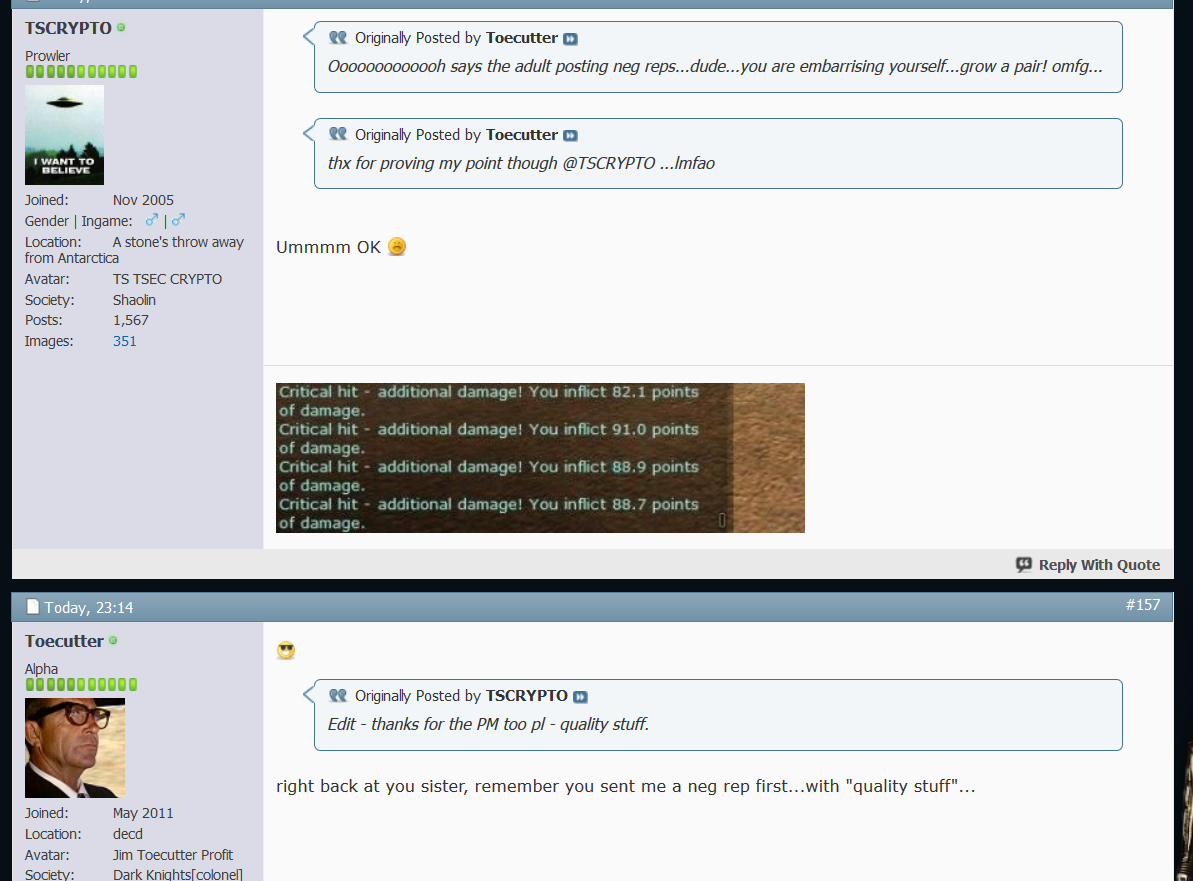This screenshot has width=1193, height=881.
Task: Click TSCRYPTO's green reputation bar
Action: (81, 72)
